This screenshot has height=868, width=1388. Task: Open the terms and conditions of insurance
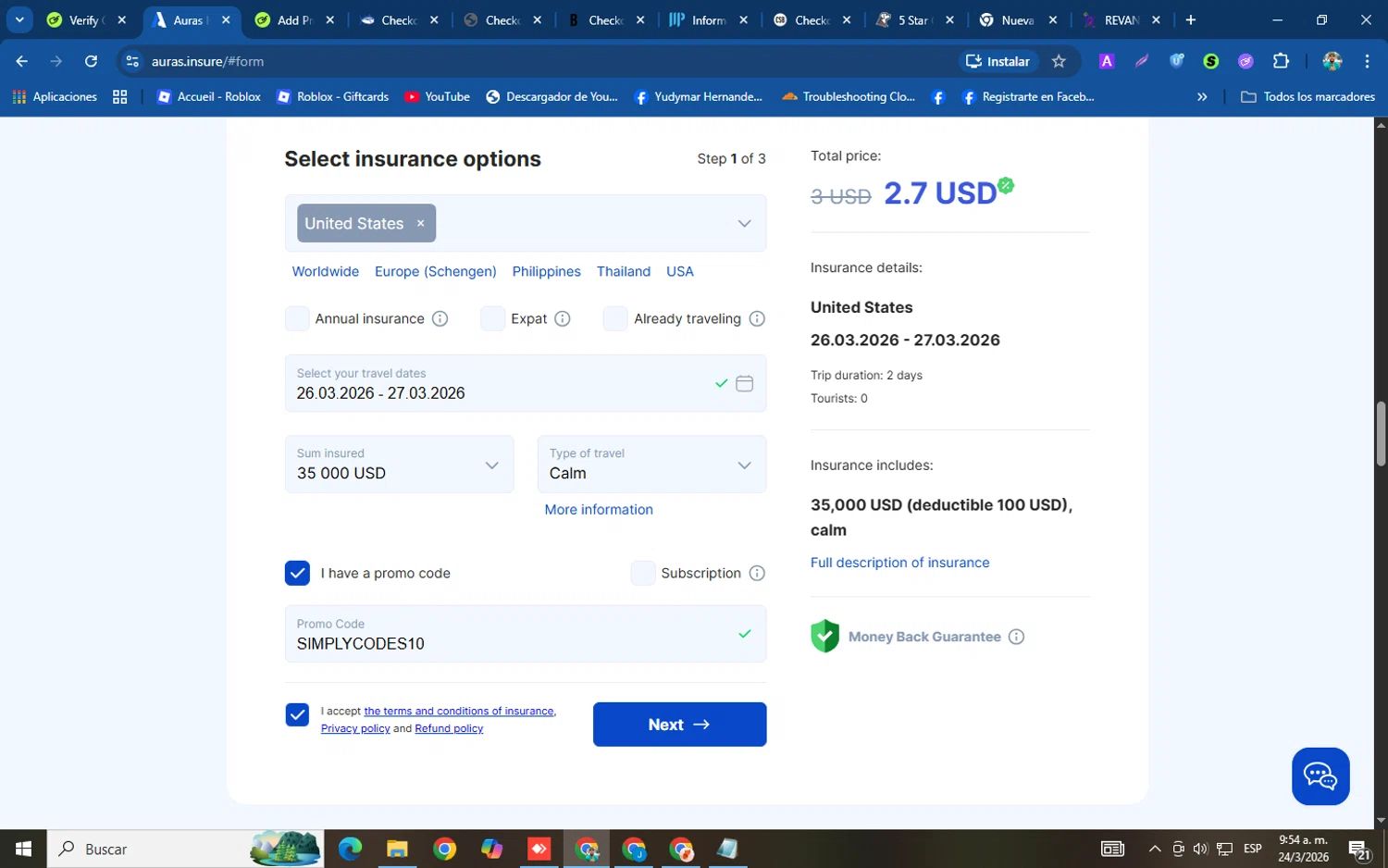coord(459,711)
